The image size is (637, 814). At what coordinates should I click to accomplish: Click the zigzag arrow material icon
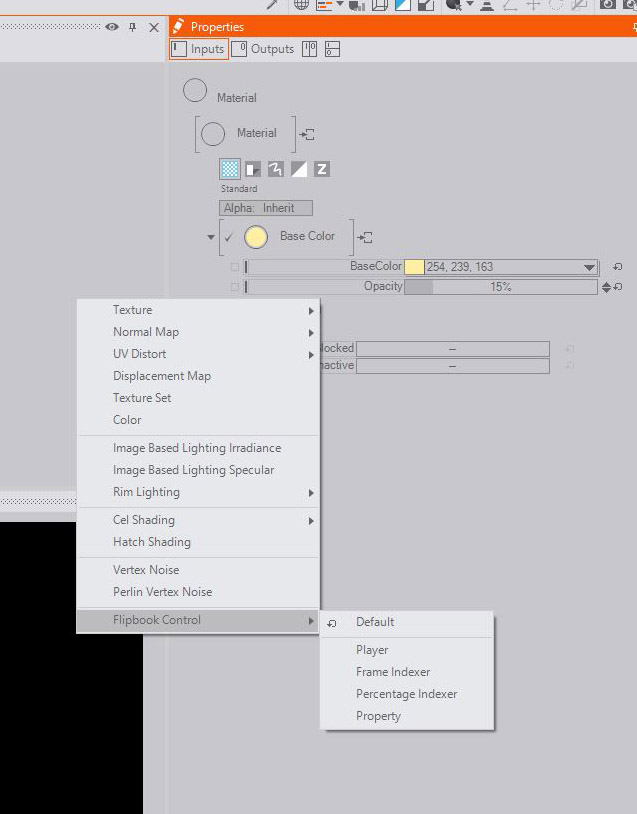pyautogui.click(x=275, y=169)
